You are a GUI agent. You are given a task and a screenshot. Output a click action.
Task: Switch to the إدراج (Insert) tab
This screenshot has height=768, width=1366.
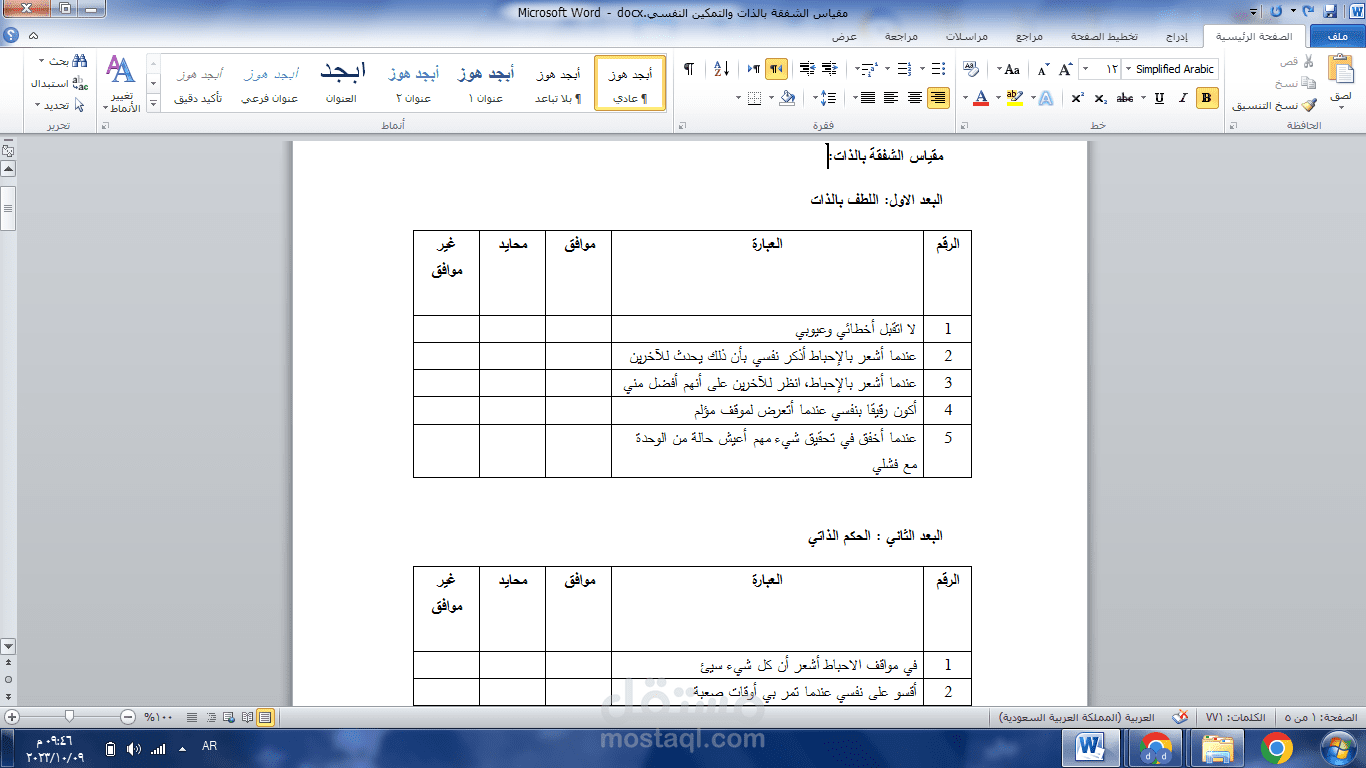[x=1177, y=36]
